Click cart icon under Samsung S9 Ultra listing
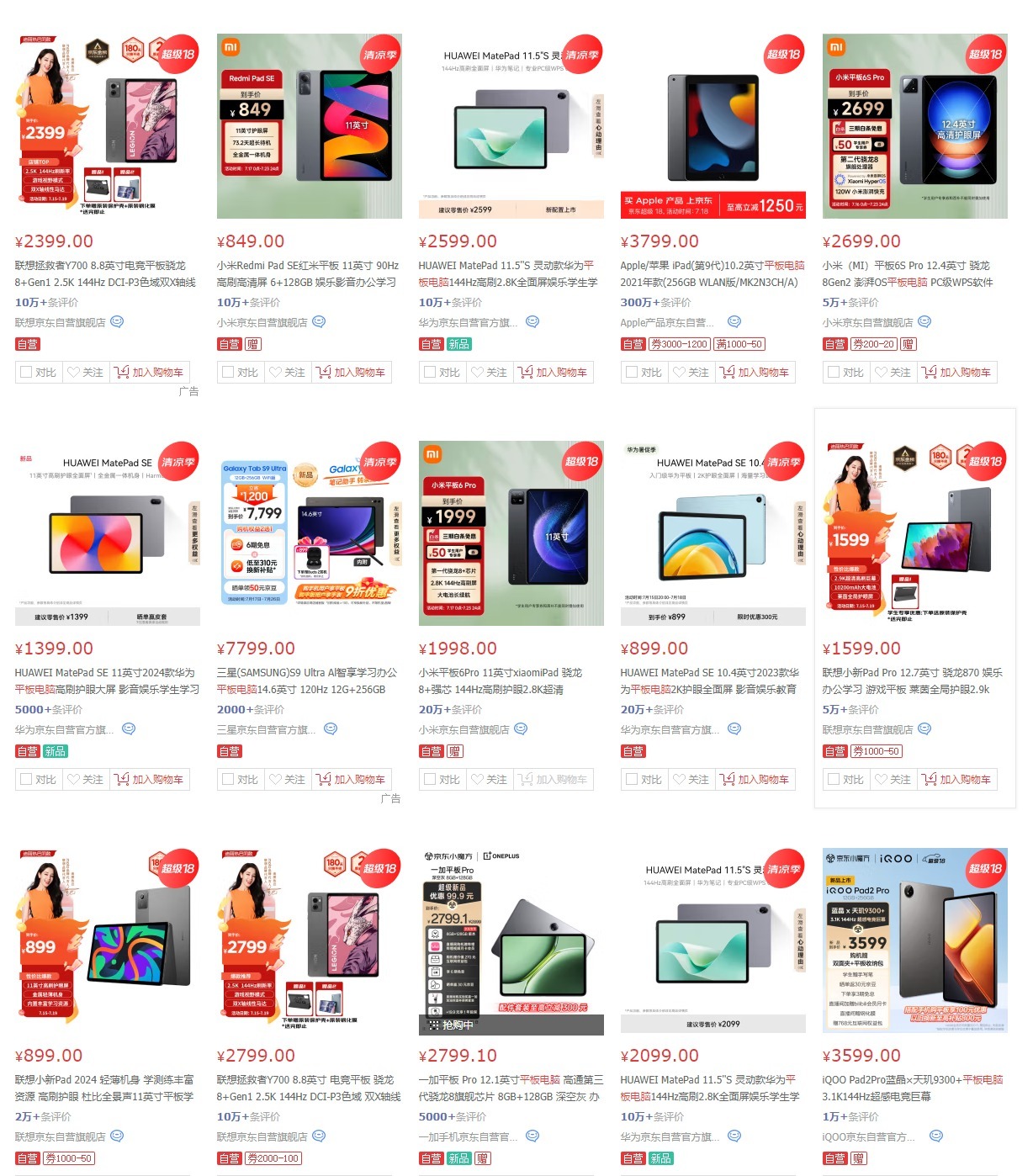 324,779
